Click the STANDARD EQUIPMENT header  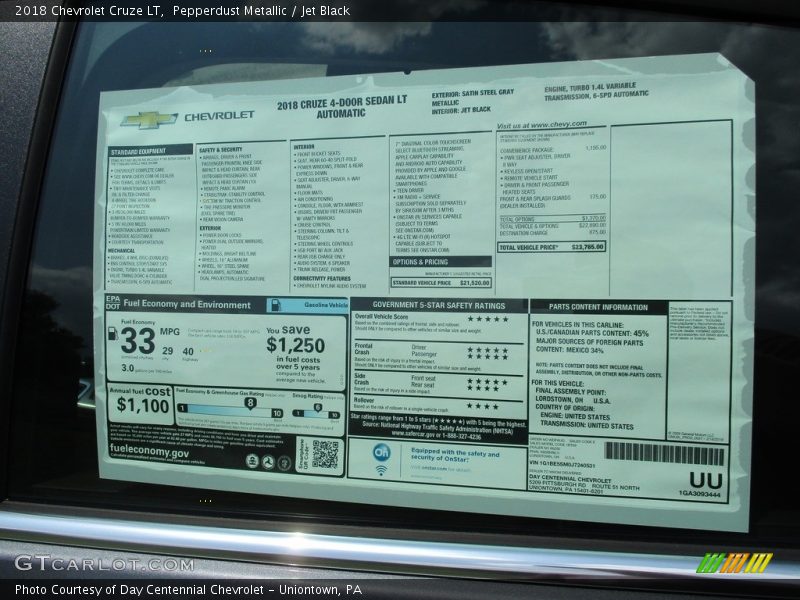point(150,151)
